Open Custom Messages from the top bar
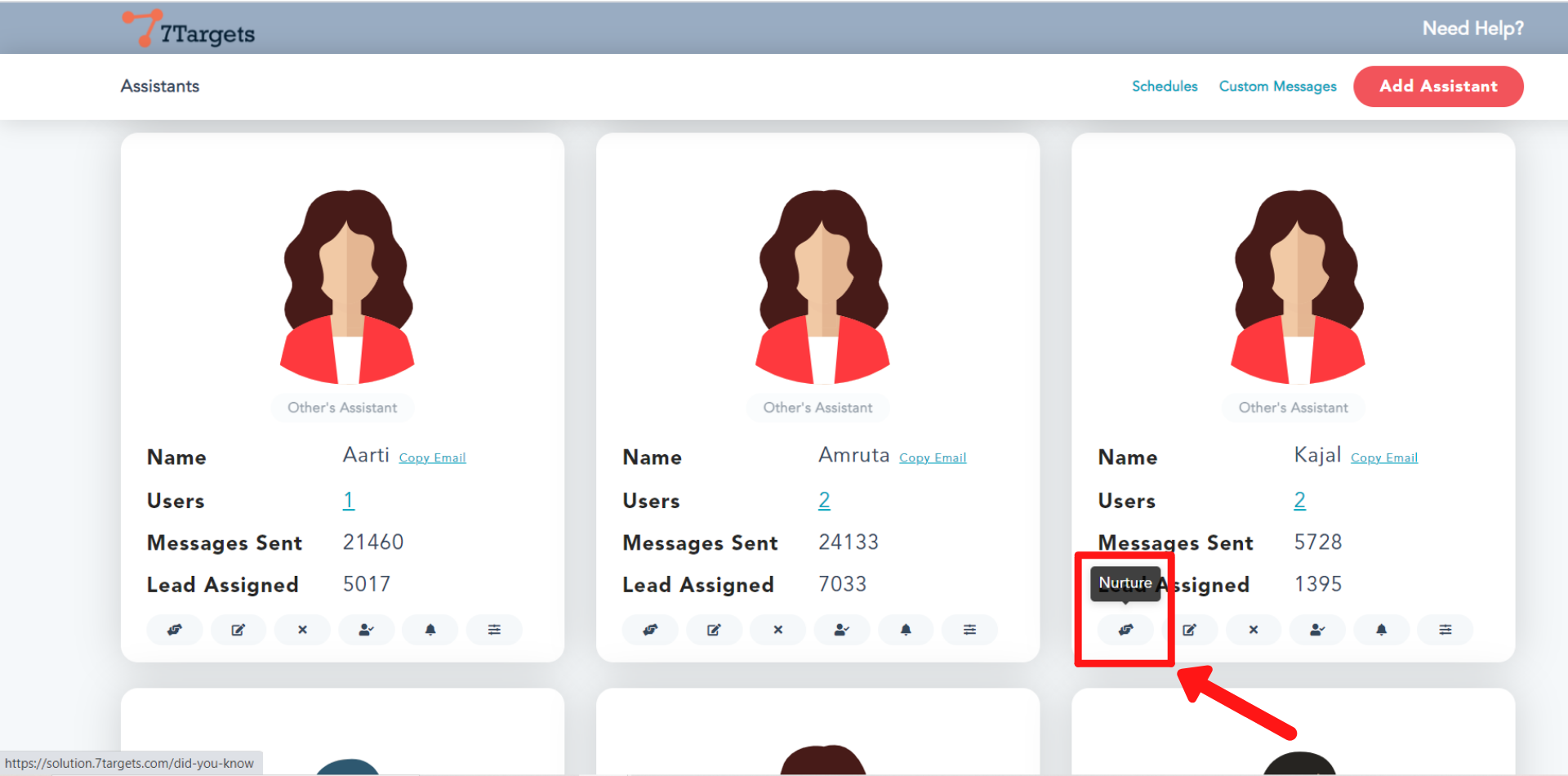Viewport: 1568px width, 776px height. click(x=1277, y=87)
